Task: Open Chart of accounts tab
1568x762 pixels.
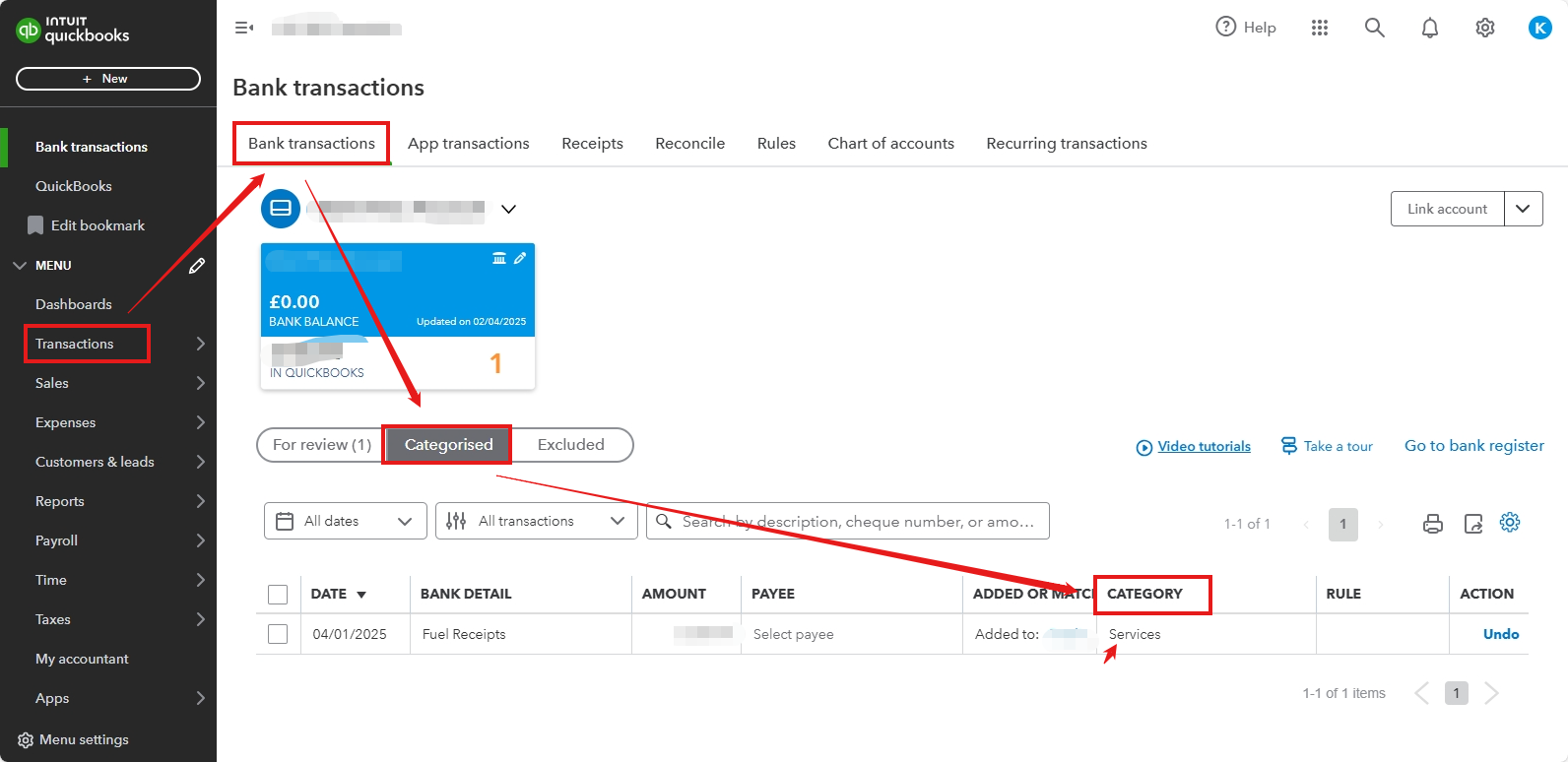Action: (890, 144)
